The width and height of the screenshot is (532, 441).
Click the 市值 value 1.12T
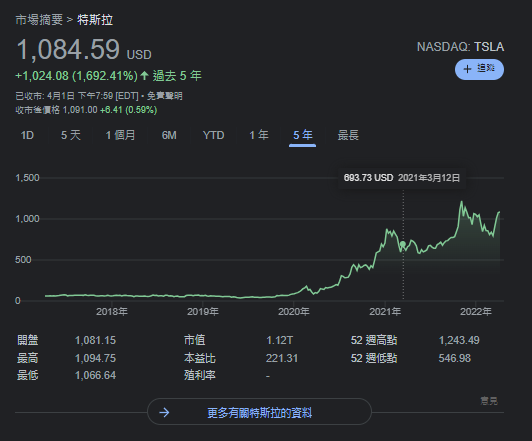[x=279, y=340]
